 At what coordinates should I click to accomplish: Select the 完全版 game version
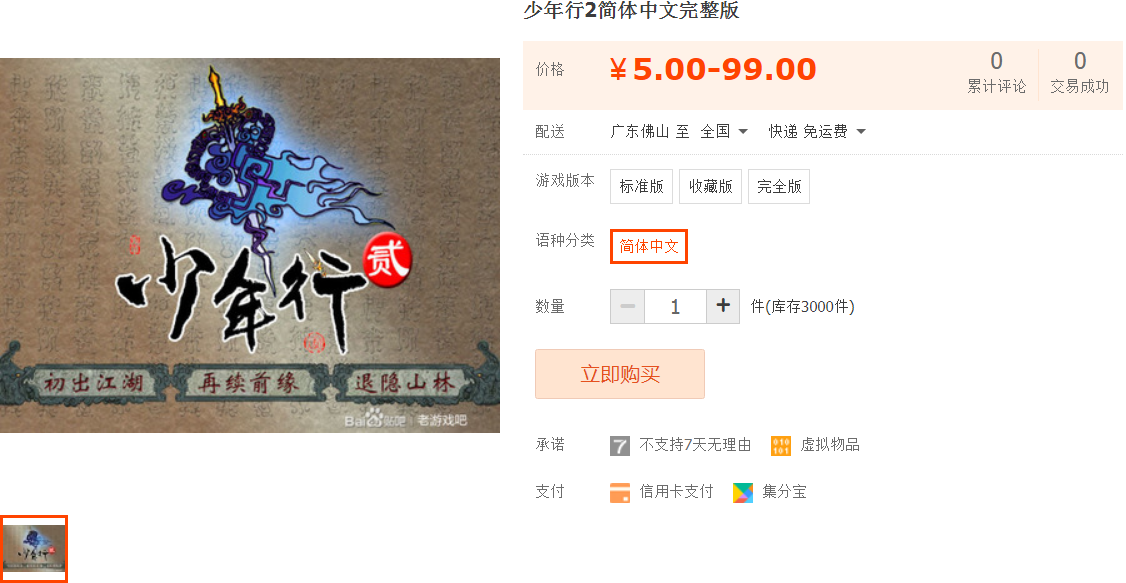click(779, 187)
